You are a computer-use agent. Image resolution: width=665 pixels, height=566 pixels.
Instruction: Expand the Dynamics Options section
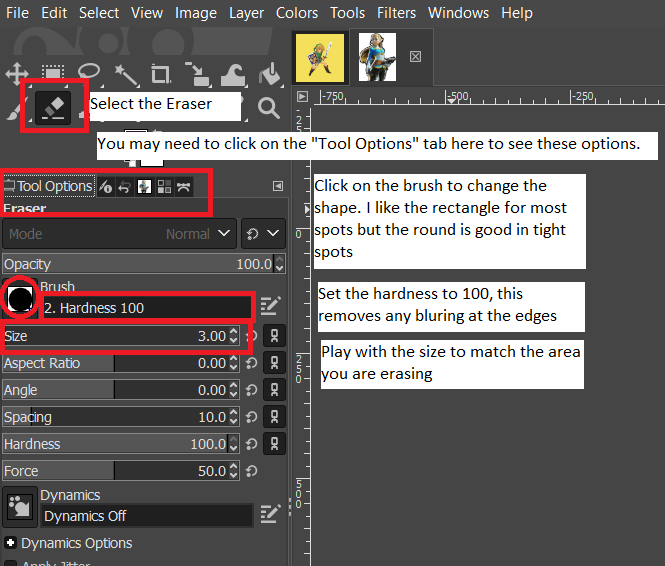(x=11, y=543)
